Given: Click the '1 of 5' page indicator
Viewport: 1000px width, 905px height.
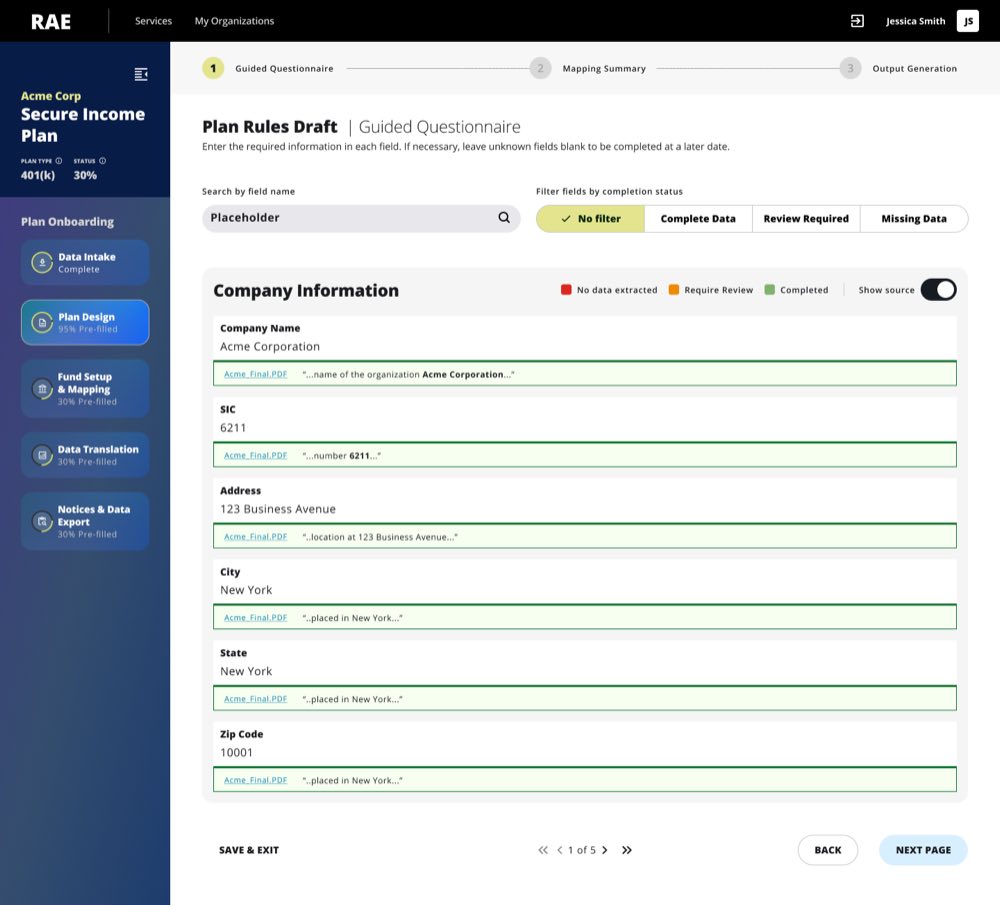Looking at the screenshot, I should pyautogui.click(x=582, y=850).
